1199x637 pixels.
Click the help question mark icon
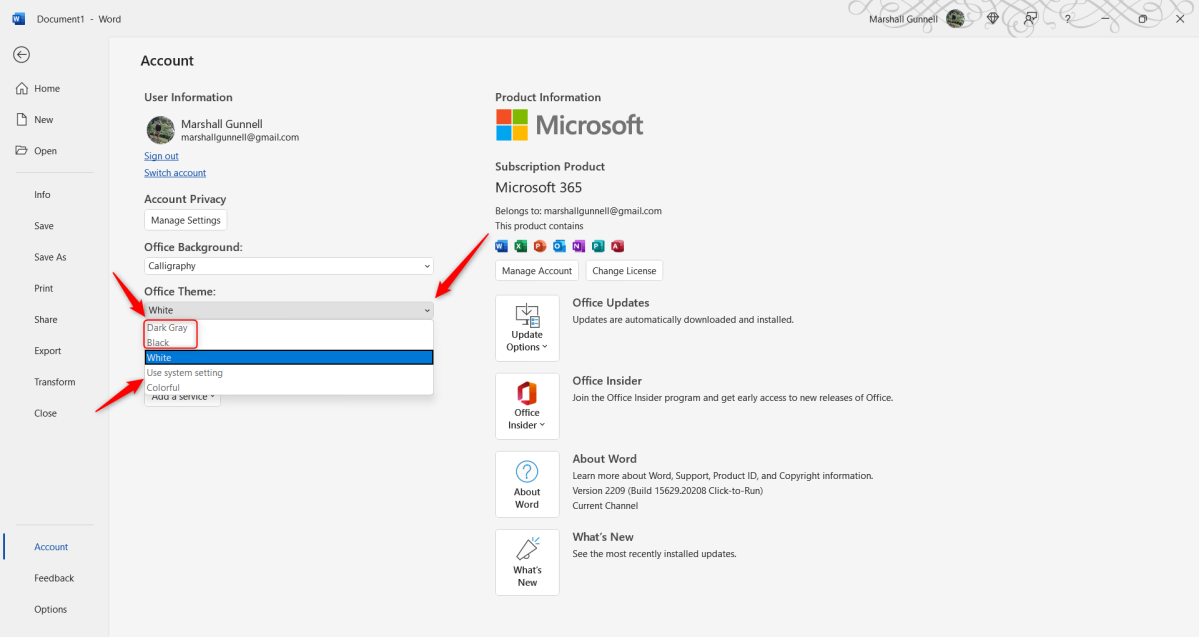click(1067, 18)
